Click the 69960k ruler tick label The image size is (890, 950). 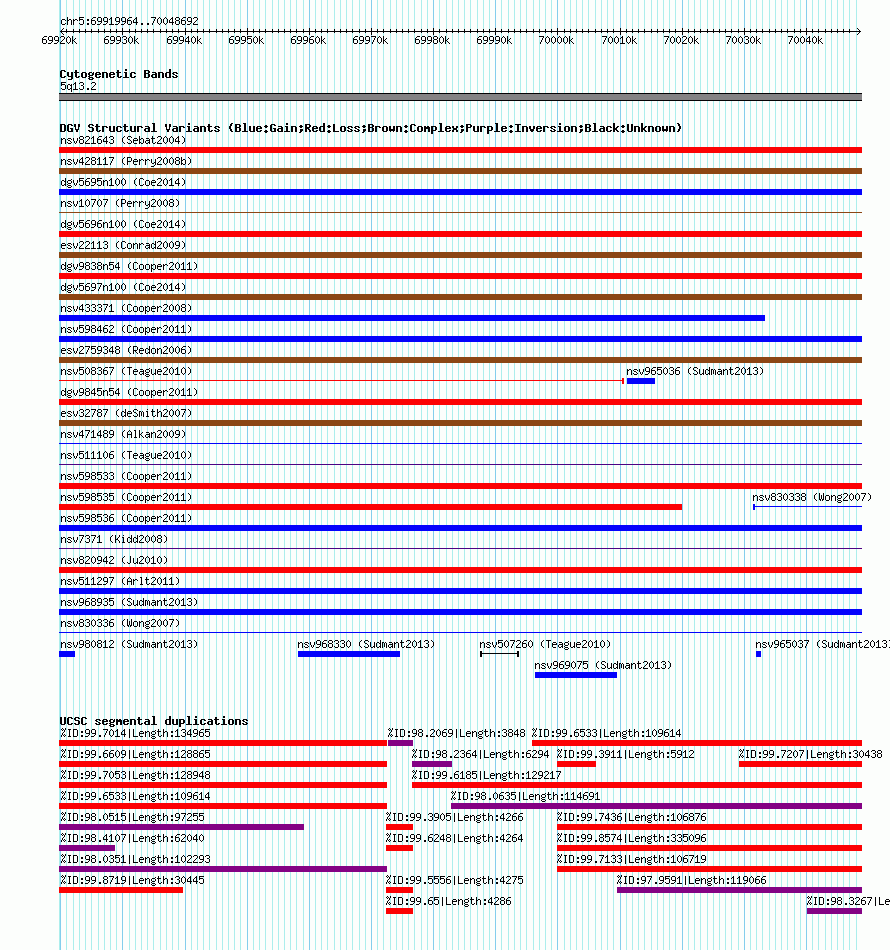pos(308,41)
